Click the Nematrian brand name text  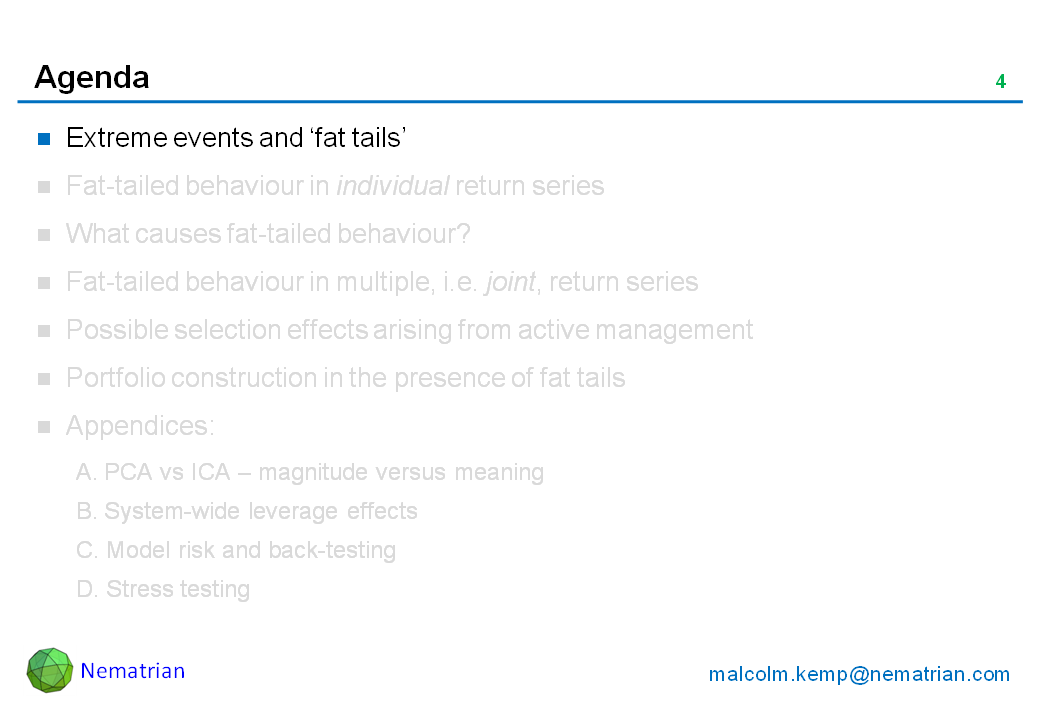pyautogui.click(x=133, y=671)
